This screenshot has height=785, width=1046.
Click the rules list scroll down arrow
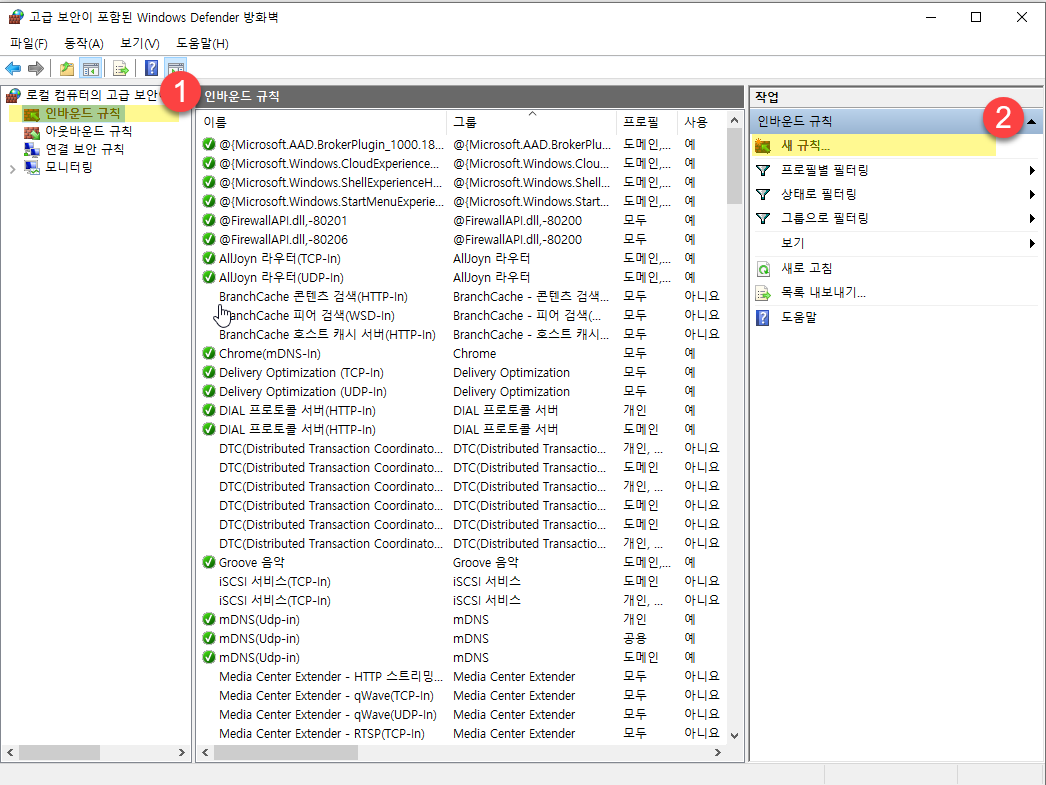[734, 736]
